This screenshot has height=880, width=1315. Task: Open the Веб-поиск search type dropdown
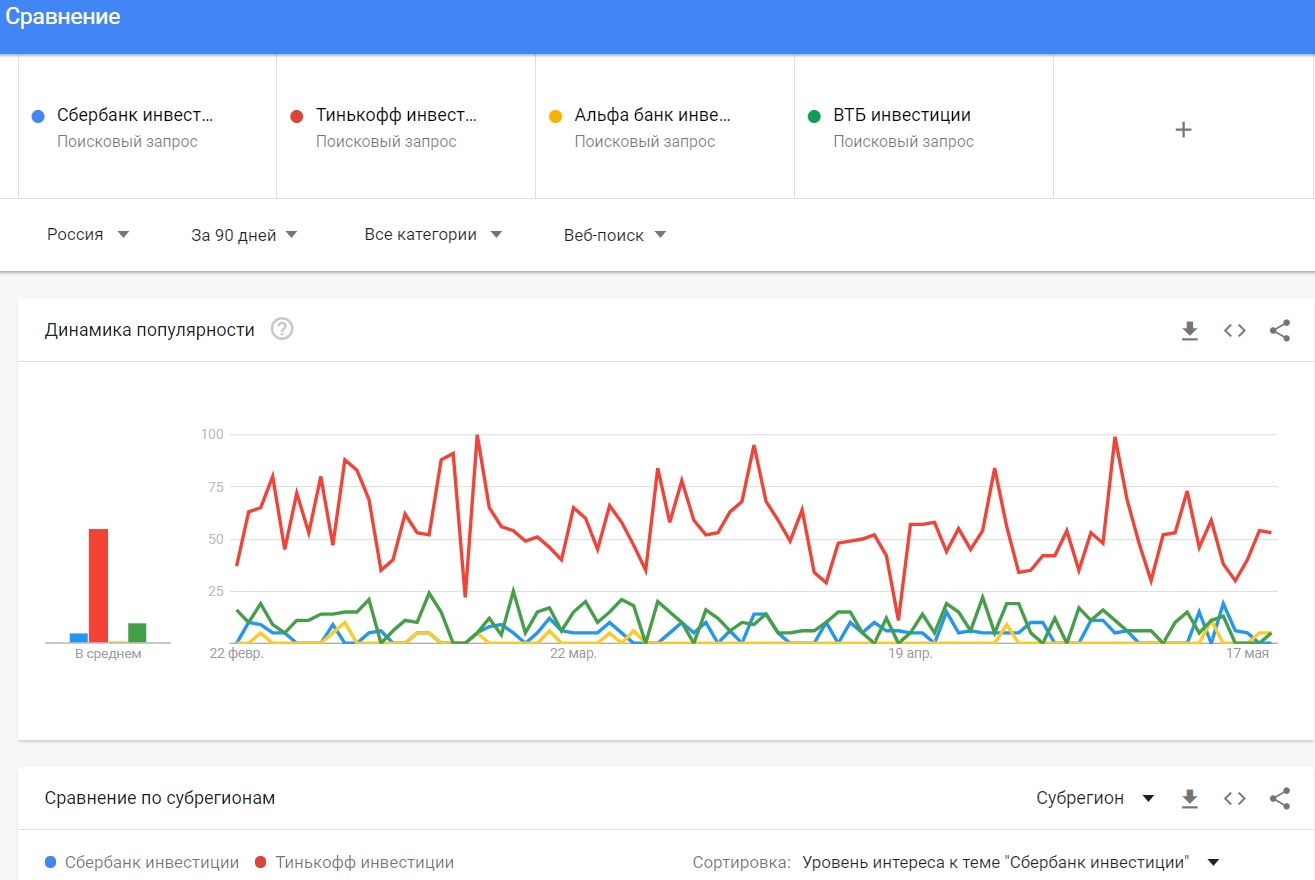(x=615, y=235)
